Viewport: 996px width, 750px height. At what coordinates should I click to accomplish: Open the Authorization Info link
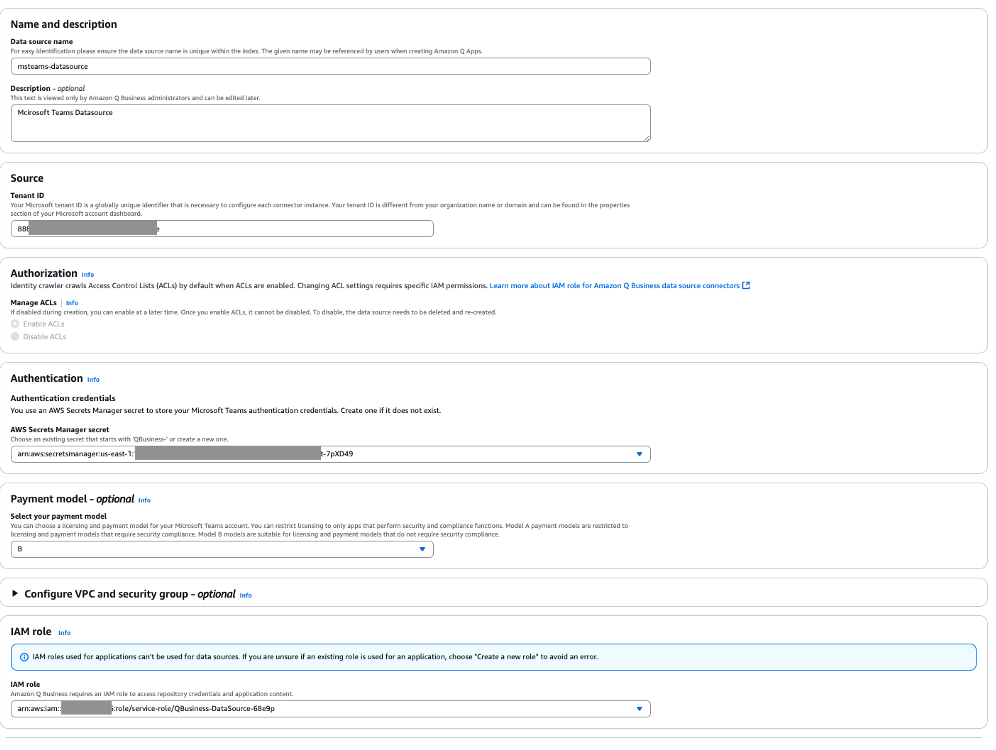[88, 274]
